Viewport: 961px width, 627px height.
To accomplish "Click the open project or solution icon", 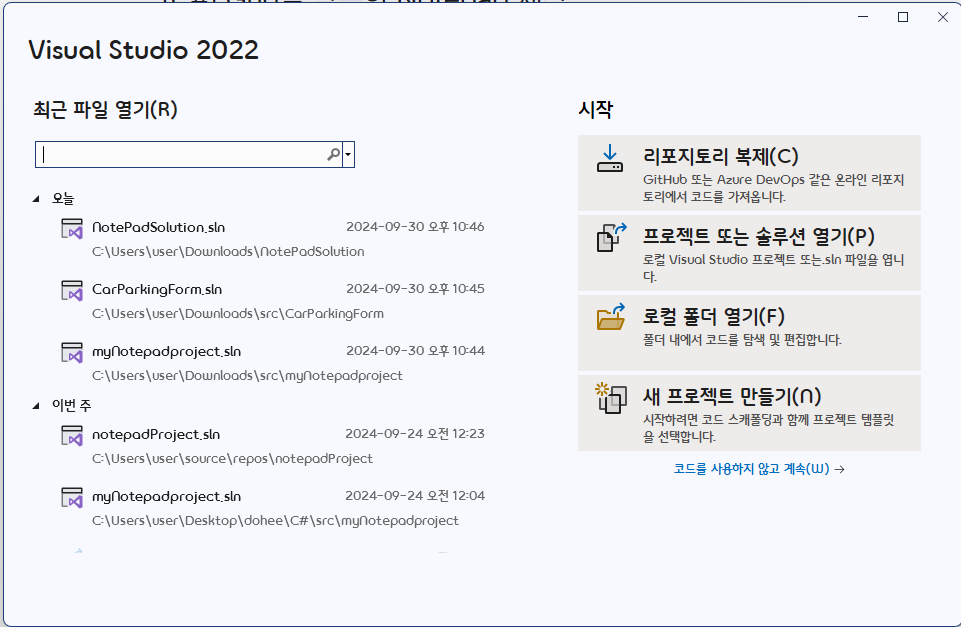I will click(611, 237).
